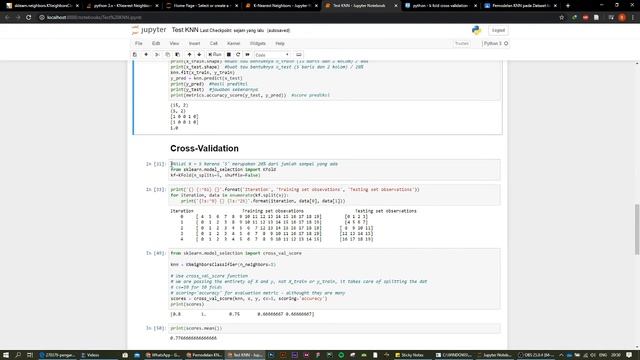Interrupt the kernel with stop icon
Image resolution: width=640 pixels, height=360 pixels.
point(229,55)
